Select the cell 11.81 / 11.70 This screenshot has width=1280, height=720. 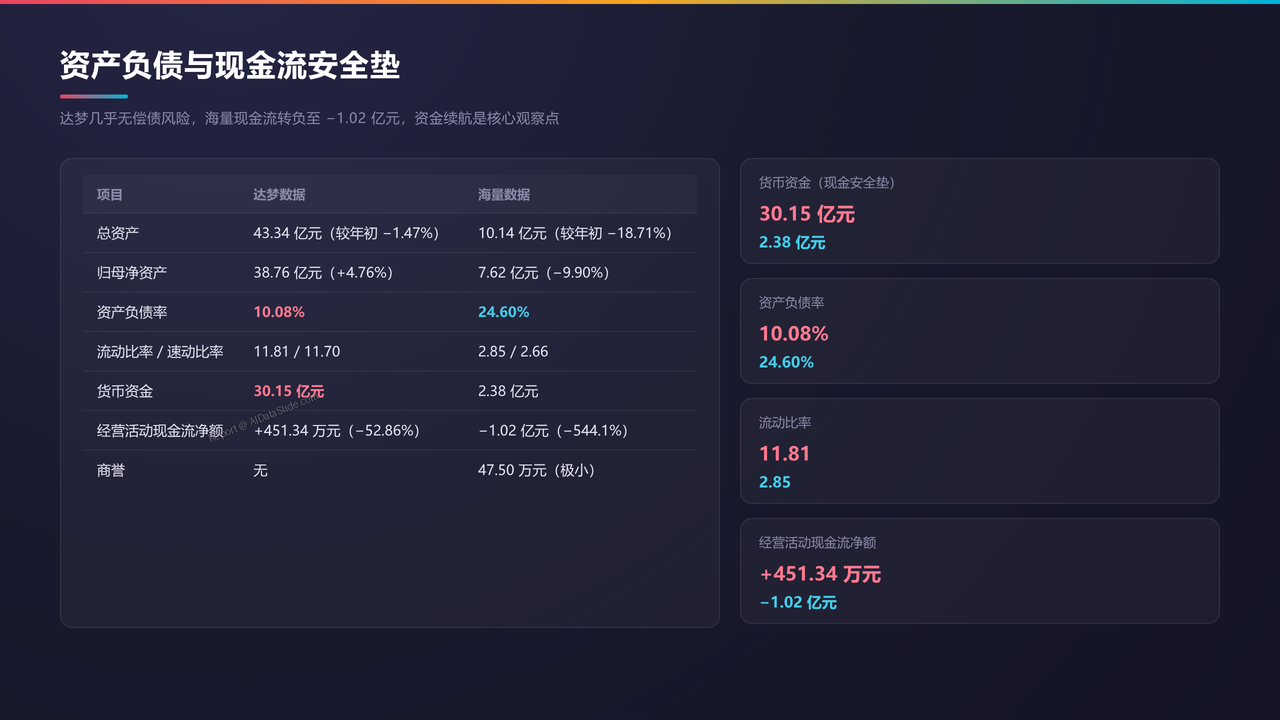pyautogui.click(x=297, y=352)
